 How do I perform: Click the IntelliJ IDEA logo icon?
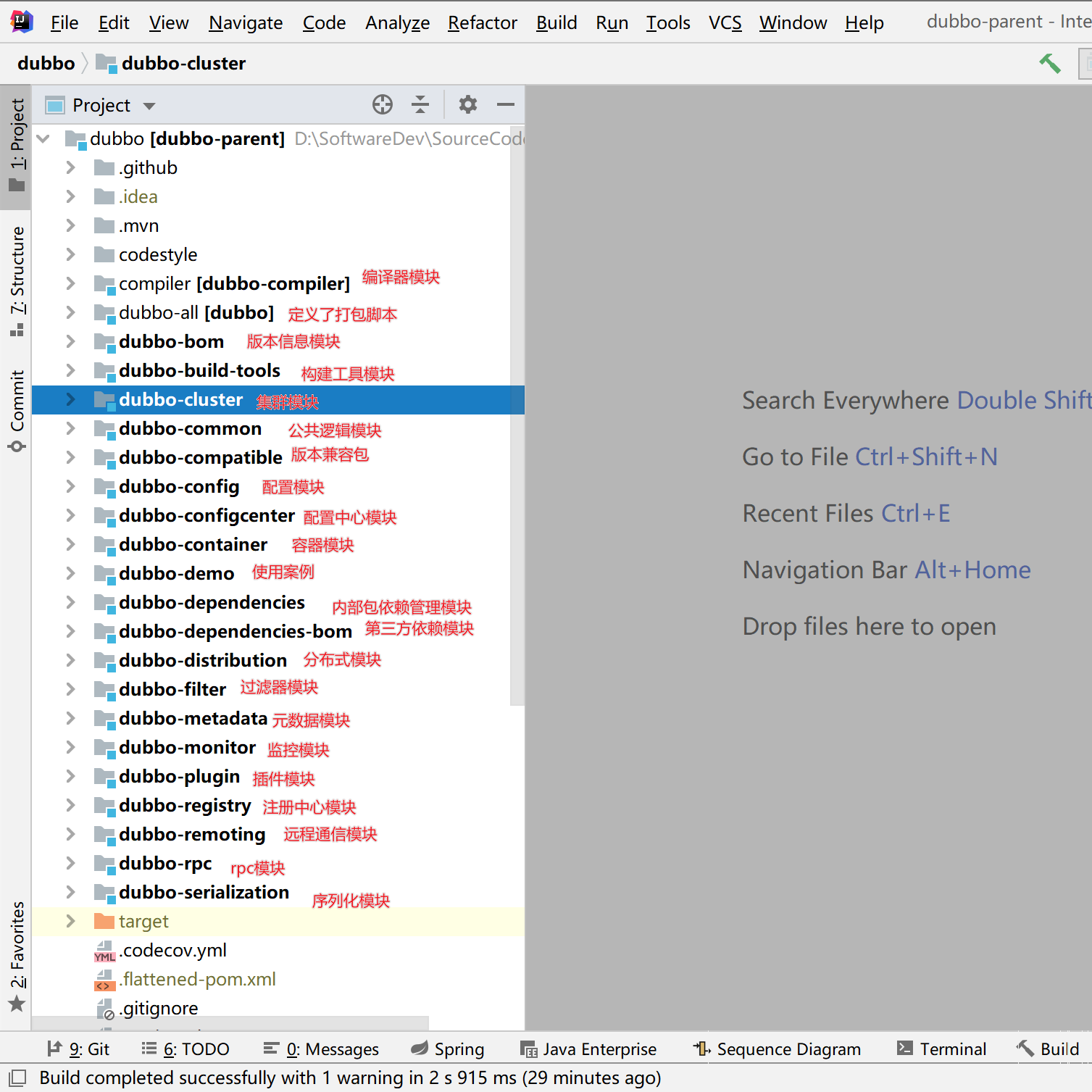(22, 22)
